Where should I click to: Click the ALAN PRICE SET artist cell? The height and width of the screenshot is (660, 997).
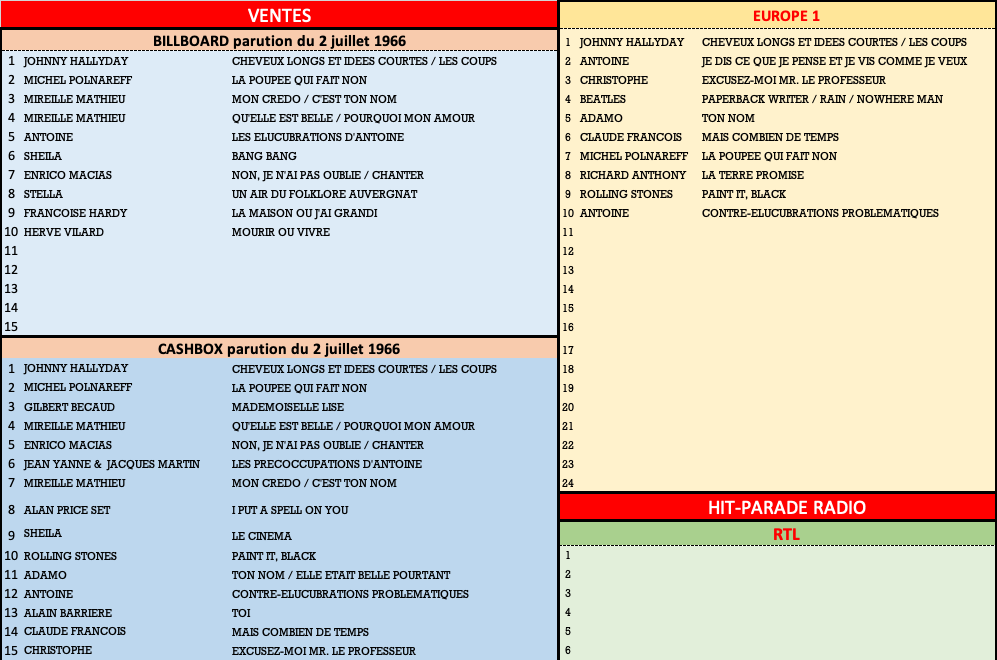pyautogui.click(x=67, y=511)
